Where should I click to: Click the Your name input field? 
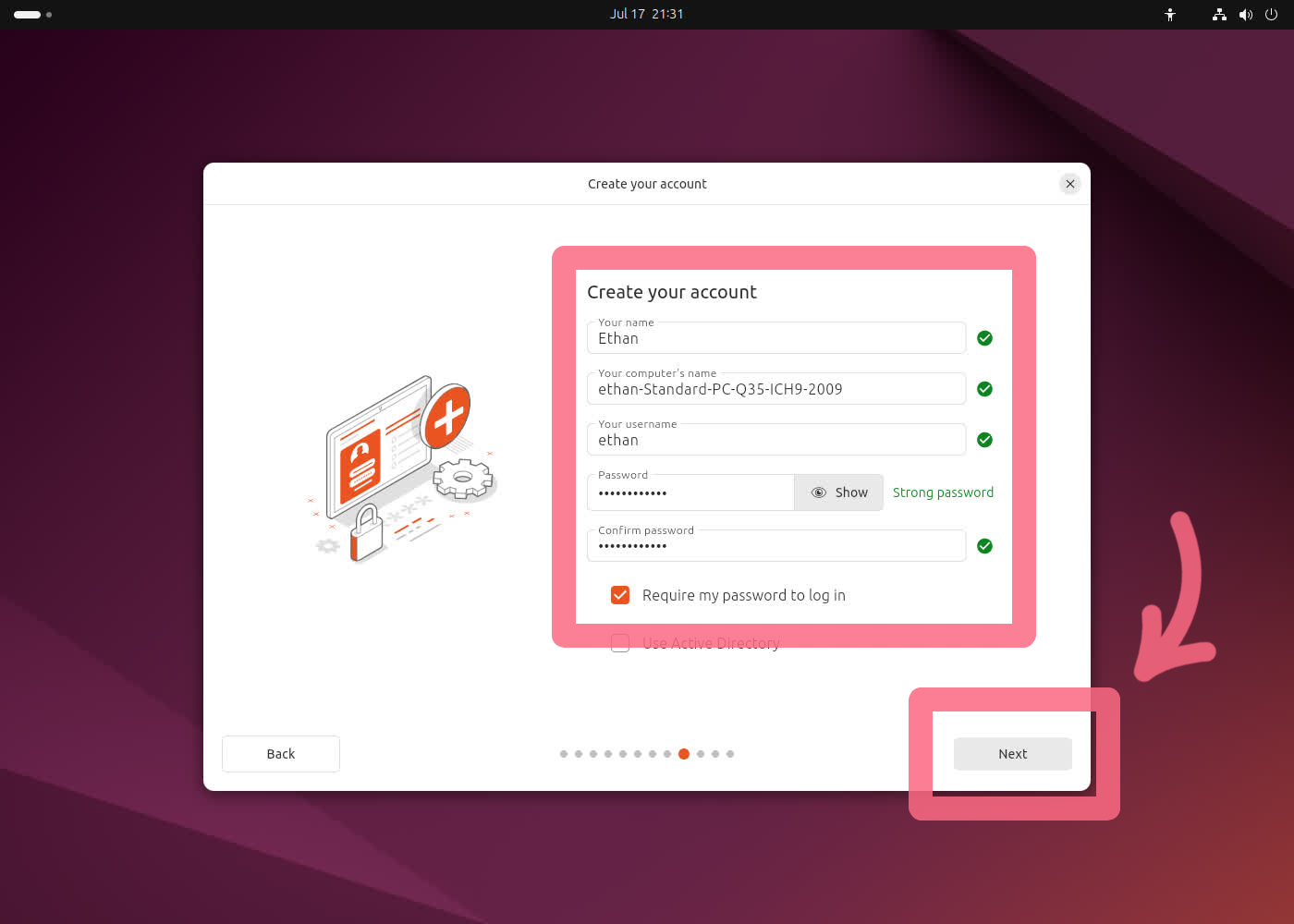click(x=776, y=339)
